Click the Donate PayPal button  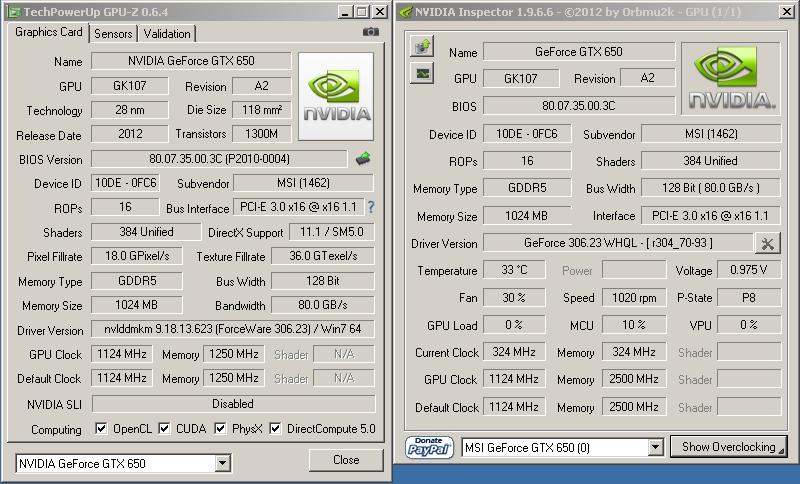click(x=430, y=446)
